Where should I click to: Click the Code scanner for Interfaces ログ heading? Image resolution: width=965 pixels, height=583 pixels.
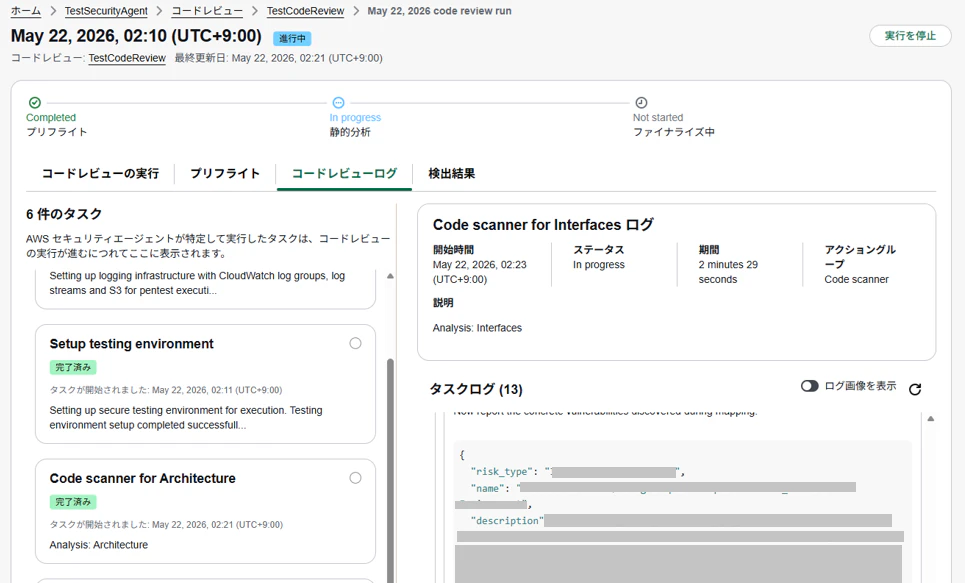[543, 225]
